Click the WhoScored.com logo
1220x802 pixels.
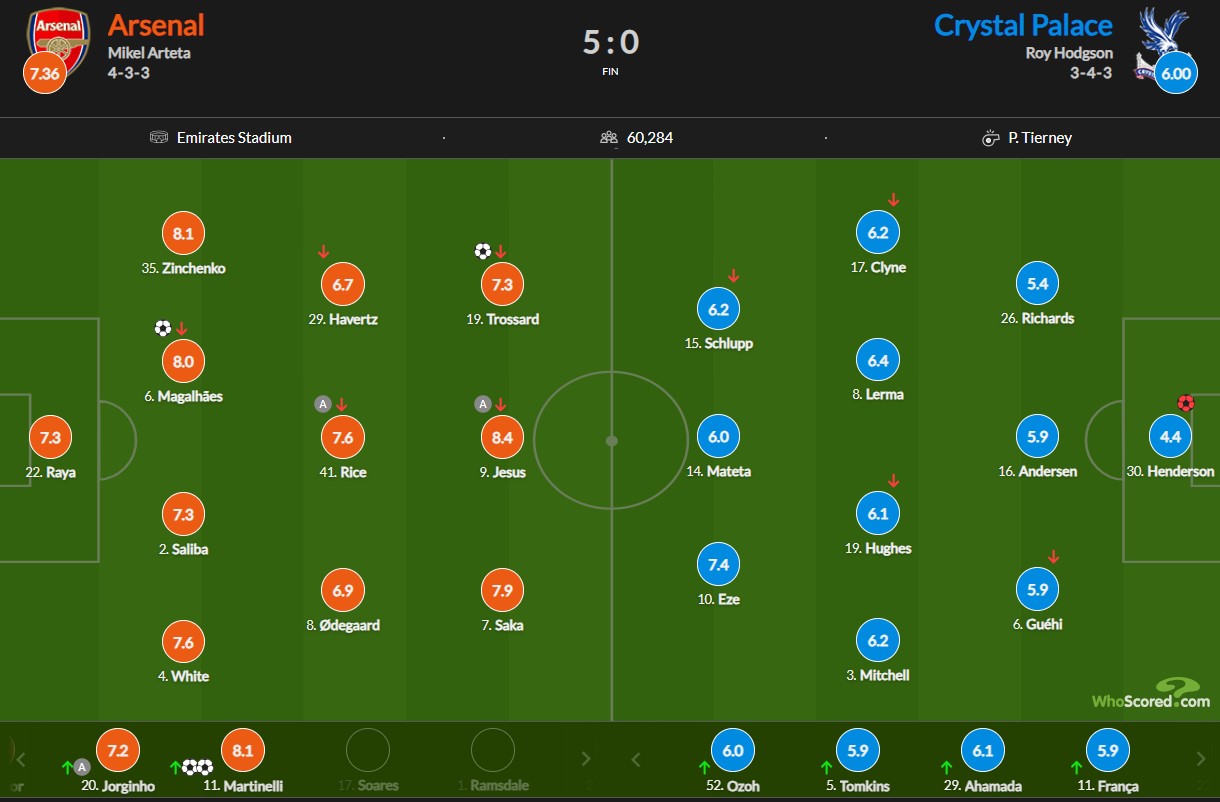[x=1150, y=694]
